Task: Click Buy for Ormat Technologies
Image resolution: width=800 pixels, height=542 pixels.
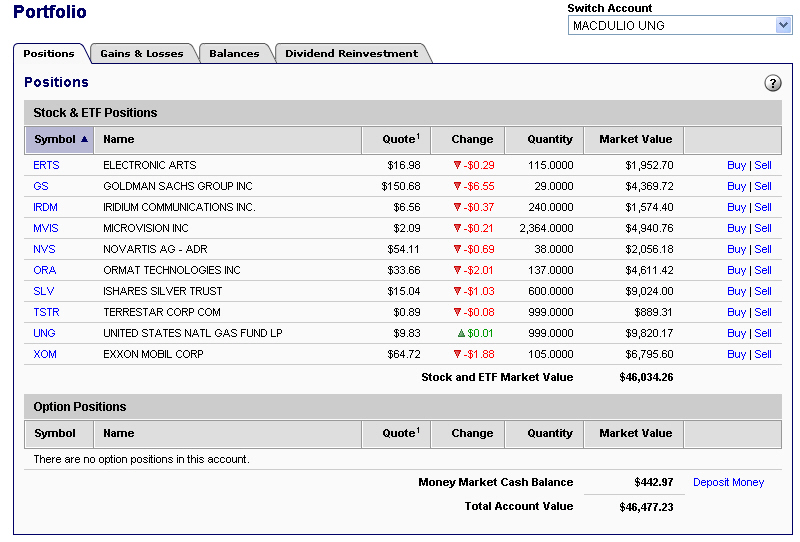Action: tap(736, 270)
